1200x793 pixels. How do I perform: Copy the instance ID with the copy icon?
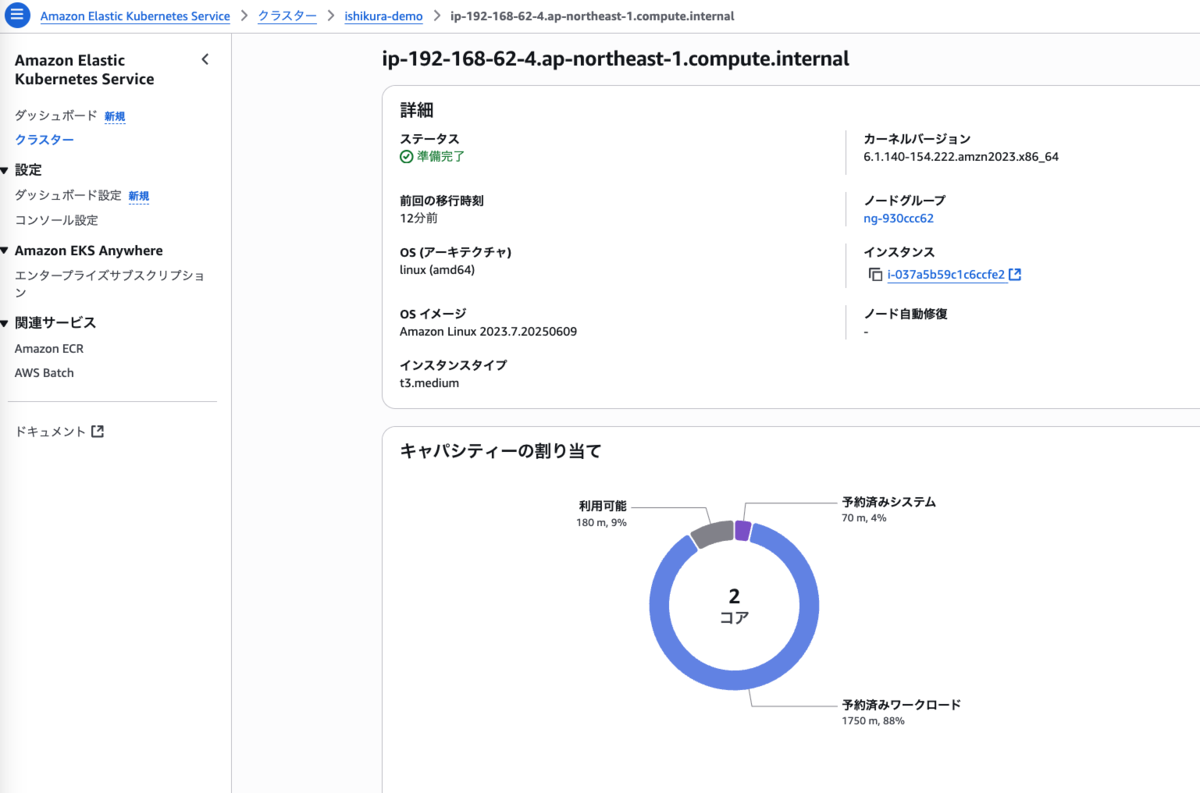tap(876, 274)
